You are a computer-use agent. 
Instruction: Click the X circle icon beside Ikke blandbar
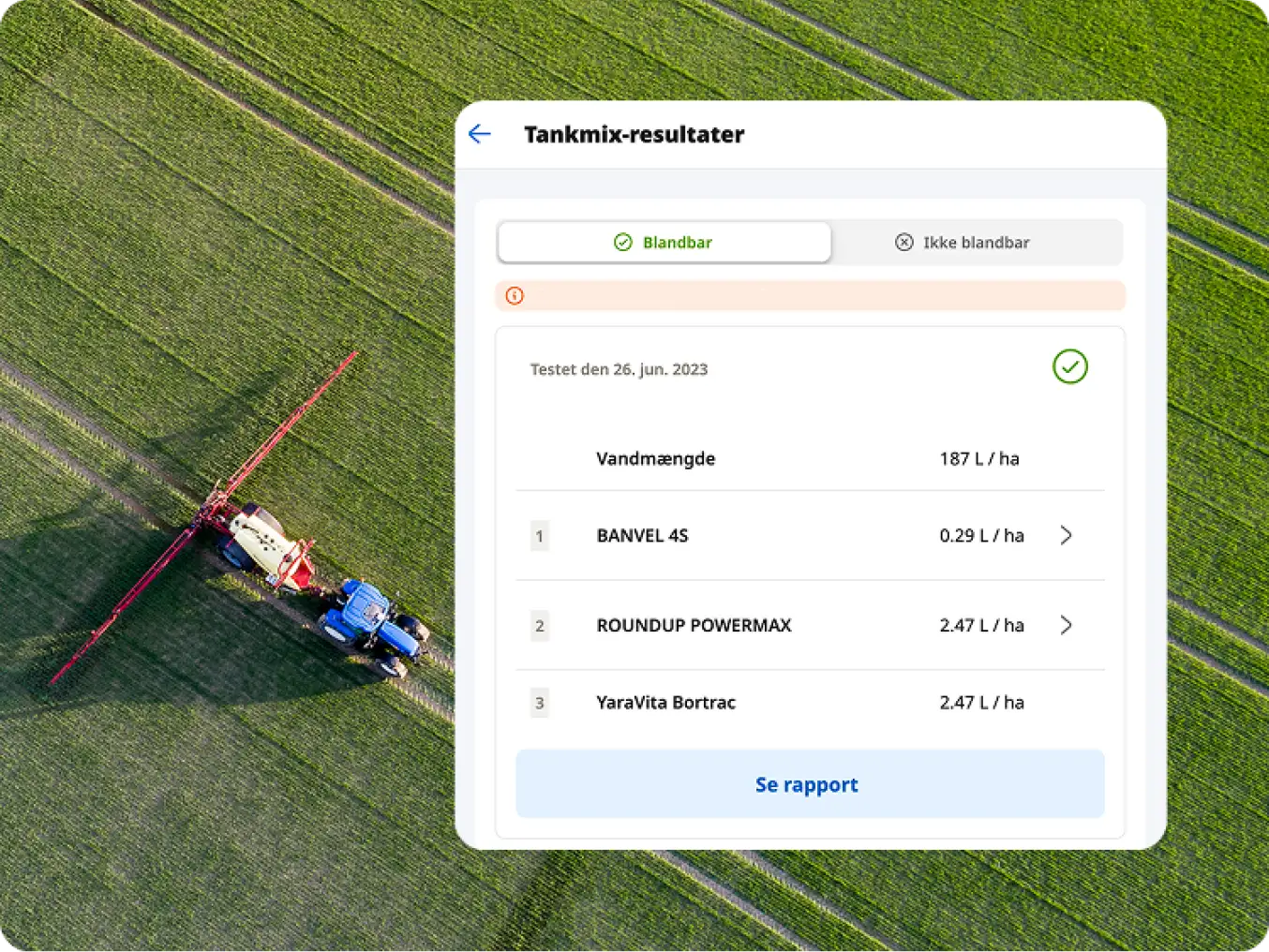click(903, 243)
